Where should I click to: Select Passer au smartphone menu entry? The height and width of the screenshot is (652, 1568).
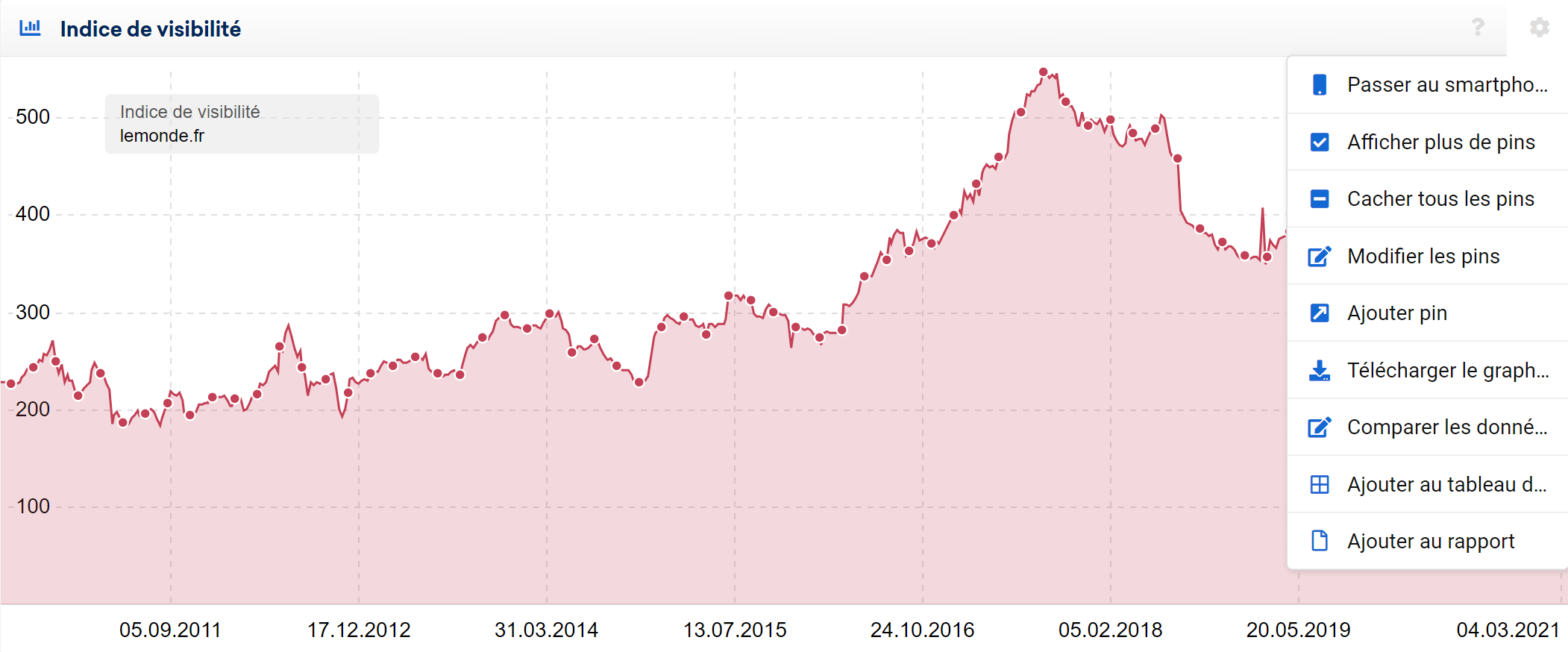(x=1428, y=84)
